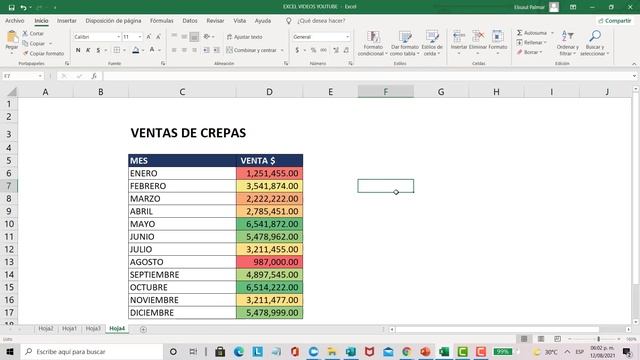This screenshot has height=360, width=640.
Task: Toggle bold N formatting
Action: click(78, 50)
